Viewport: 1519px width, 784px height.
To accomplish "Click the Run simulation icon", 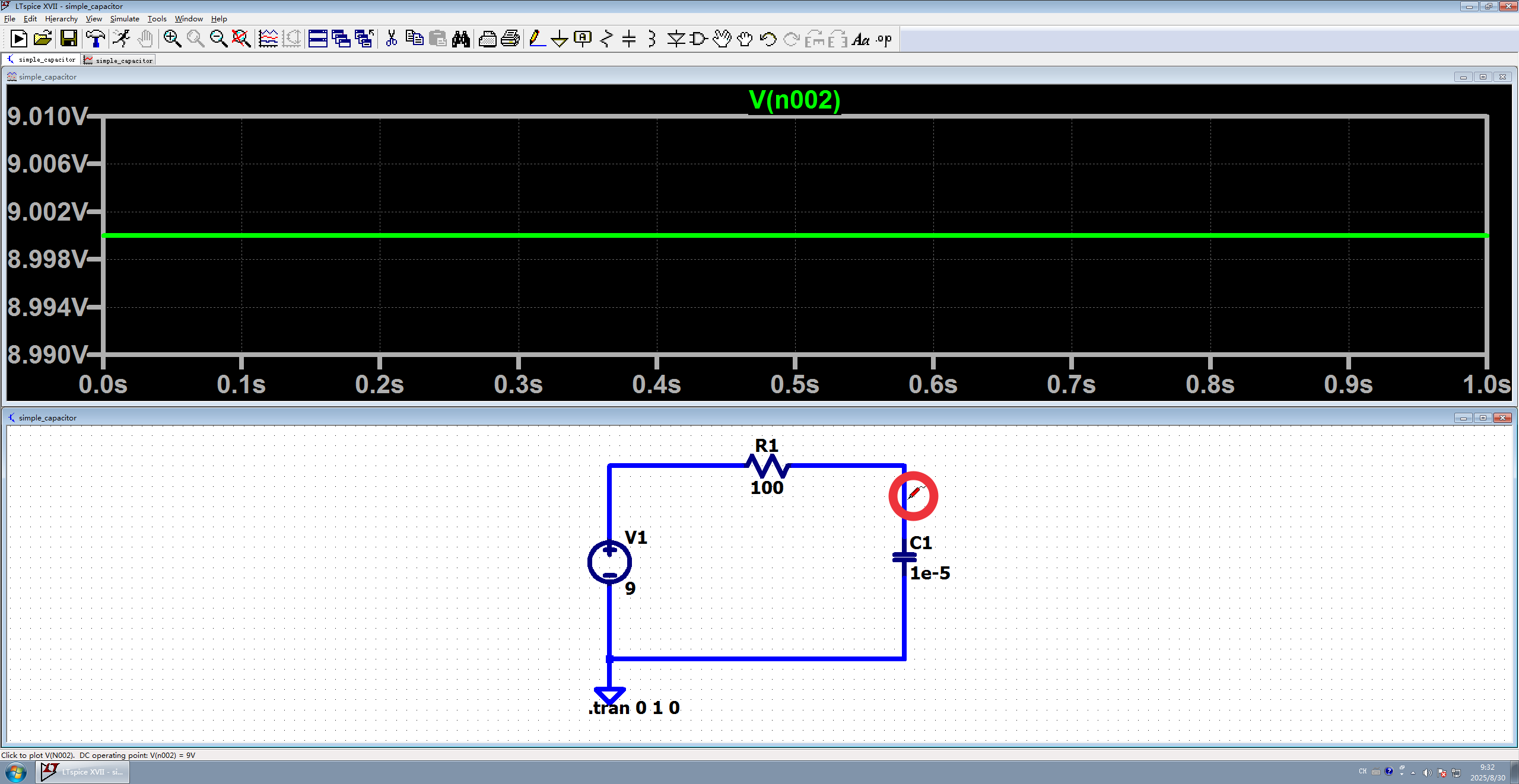I will [122, 39].
